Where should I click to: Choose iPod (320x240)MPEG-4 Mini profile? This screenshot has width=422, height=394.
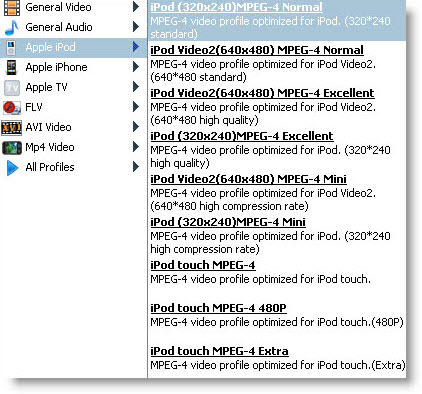228,222
